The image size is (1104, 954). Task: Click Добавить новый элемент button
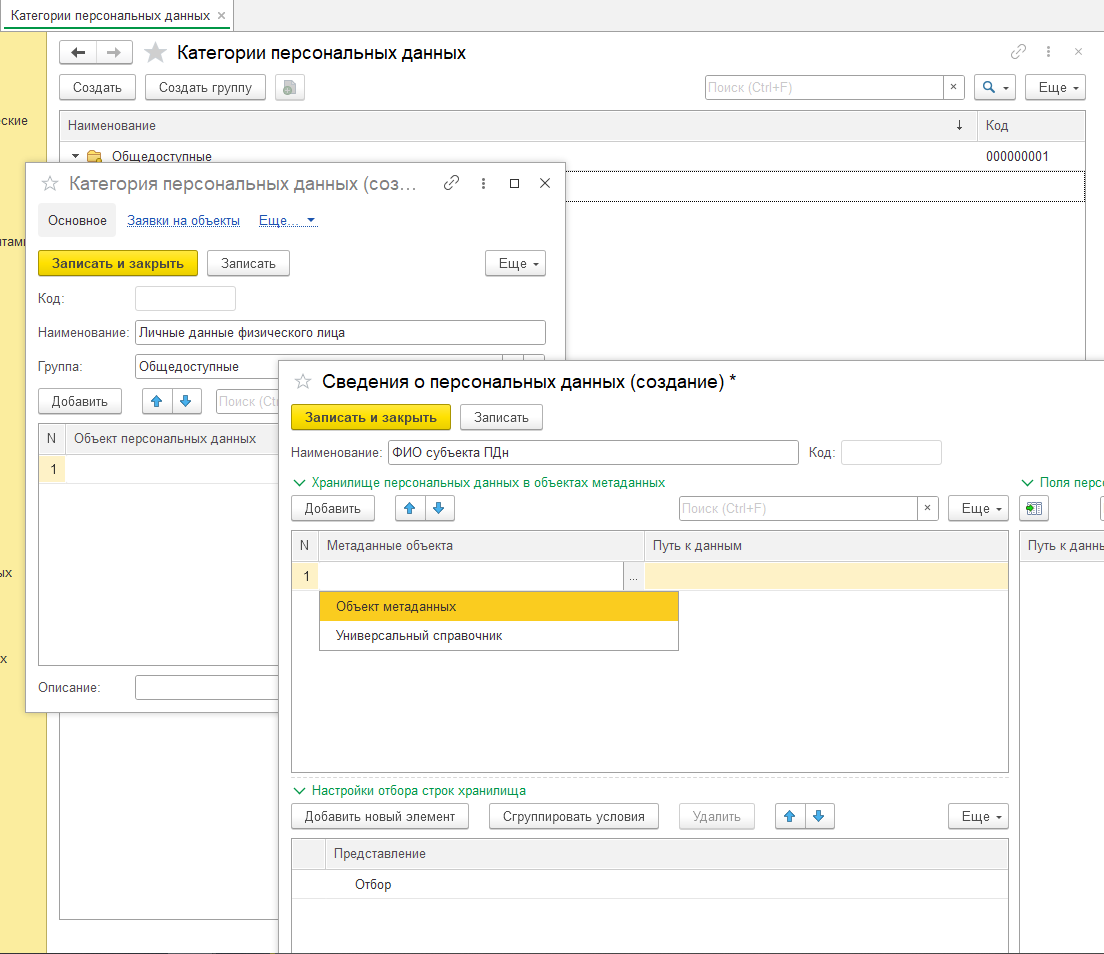click(380, 817)
